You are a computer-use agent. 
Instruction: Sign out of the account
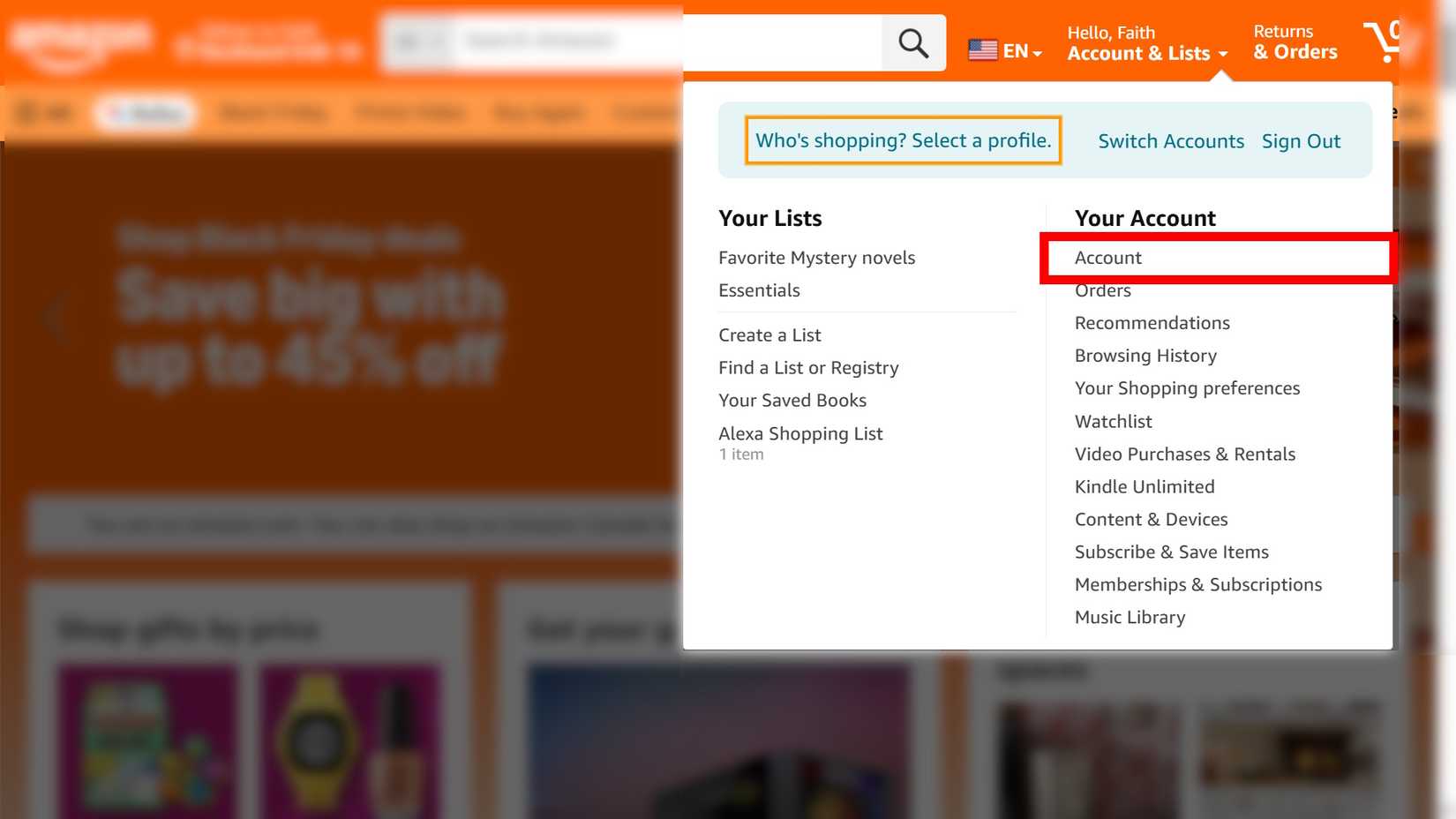1301,140
